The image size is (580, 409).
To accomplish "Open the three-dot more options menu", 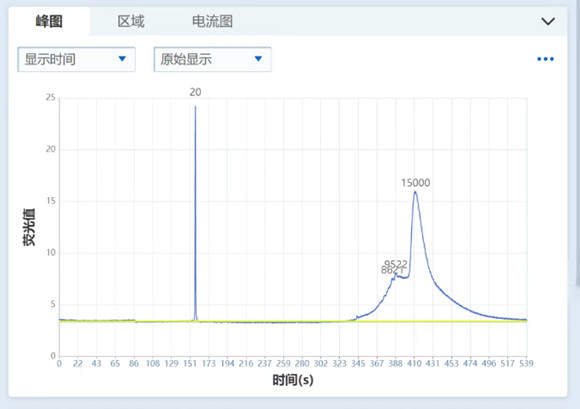I will (x=545, y=59).
